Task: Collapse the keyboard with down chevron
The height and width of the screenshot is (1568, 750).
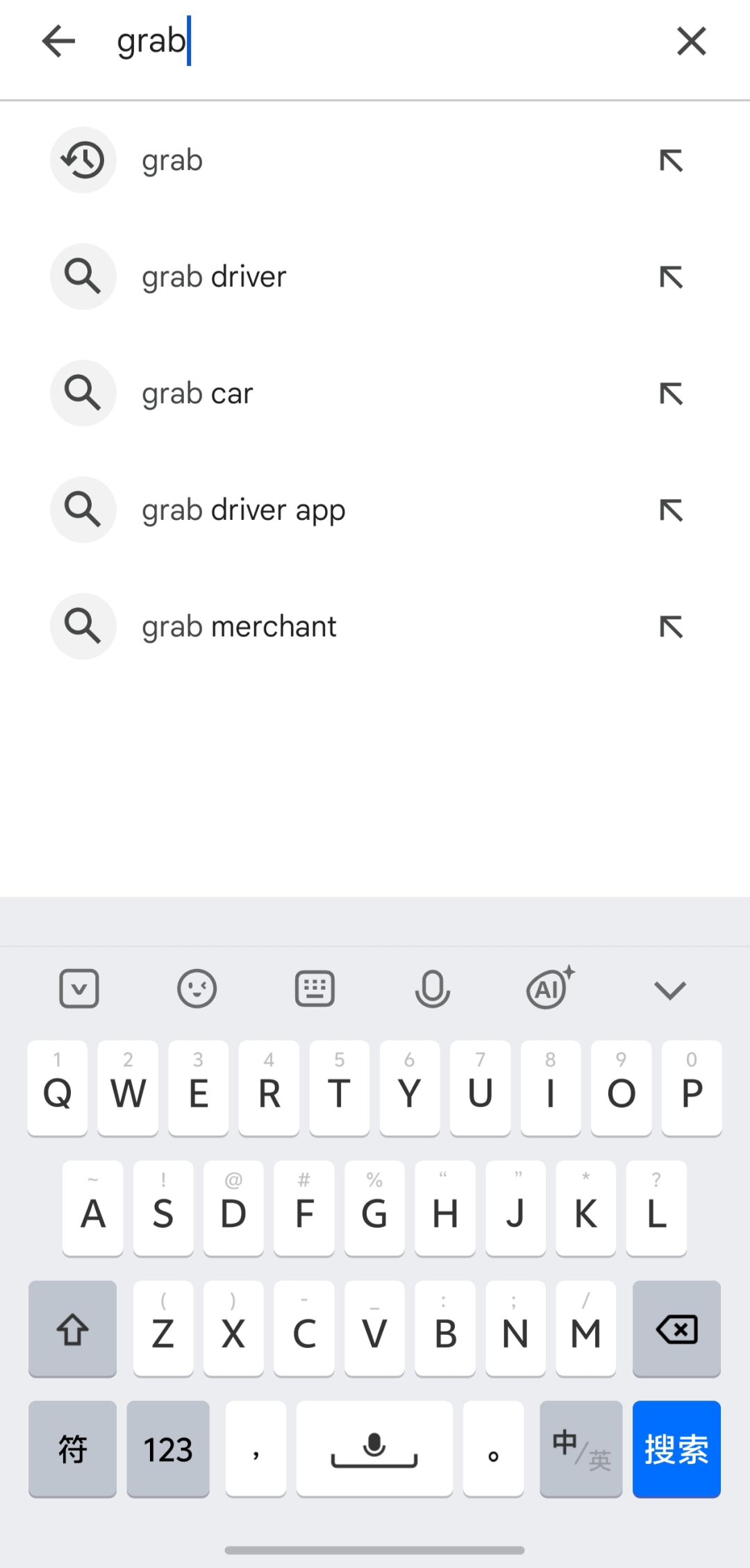Action: pos(670,989)
